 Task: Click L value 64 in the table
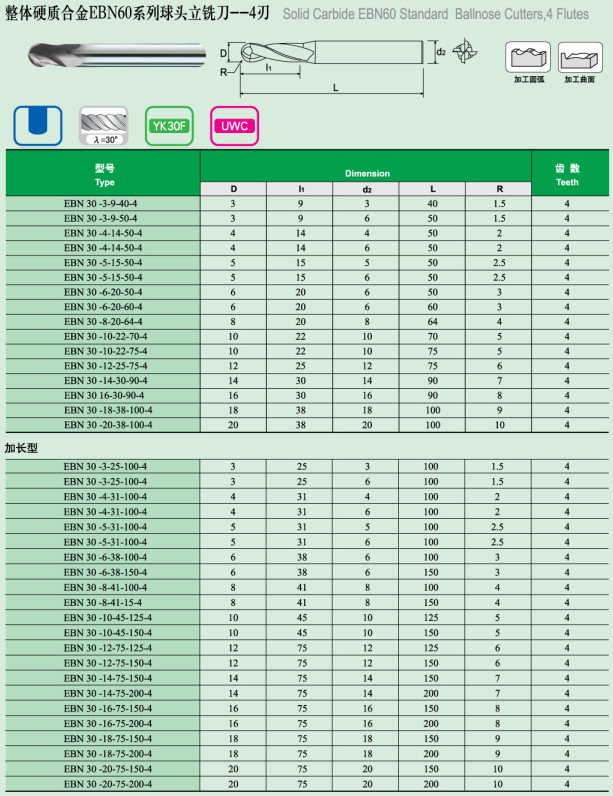tap(432, 321)
